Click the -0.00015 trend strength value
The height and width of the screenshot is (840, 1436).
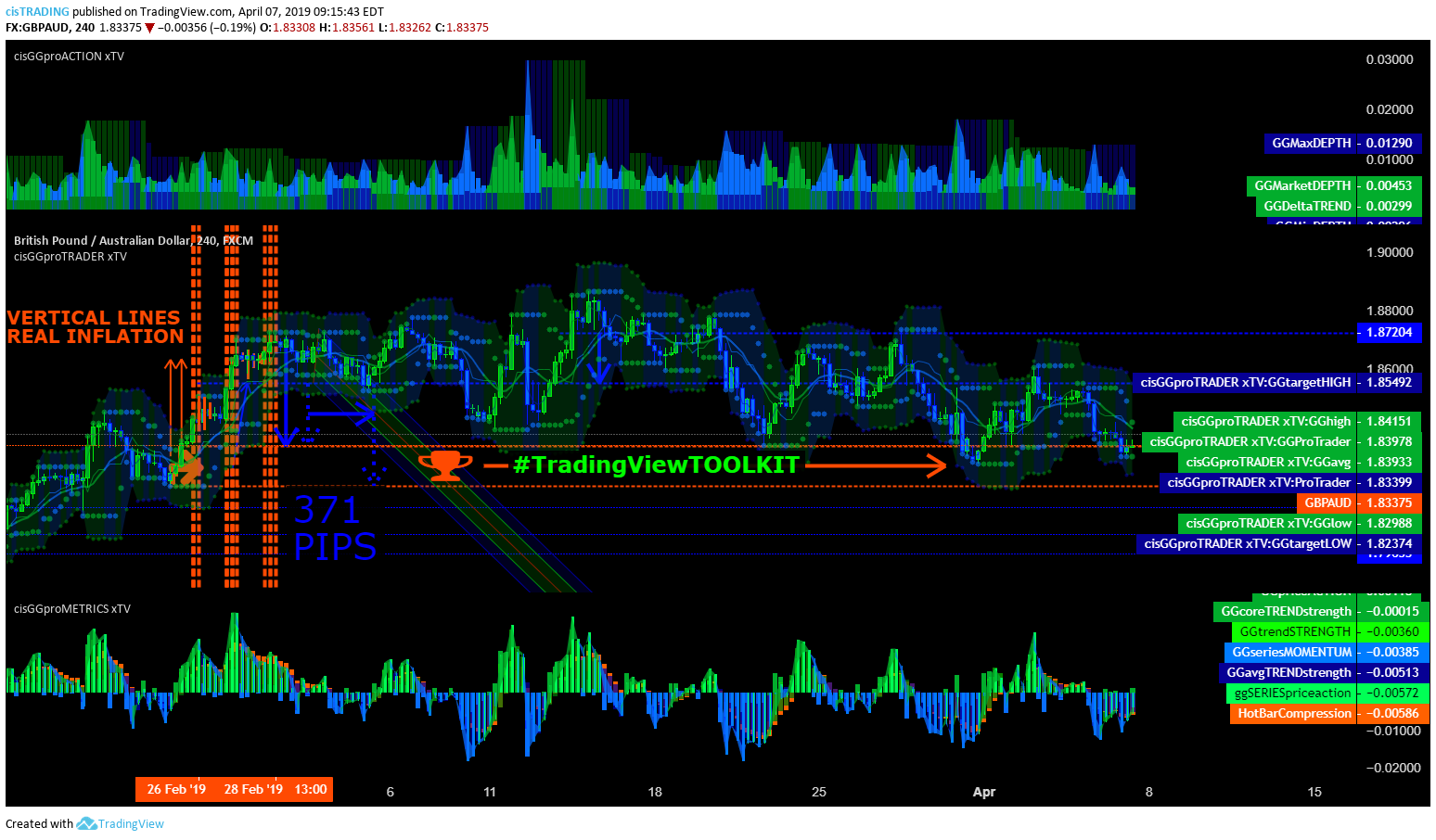point(1393,611)
